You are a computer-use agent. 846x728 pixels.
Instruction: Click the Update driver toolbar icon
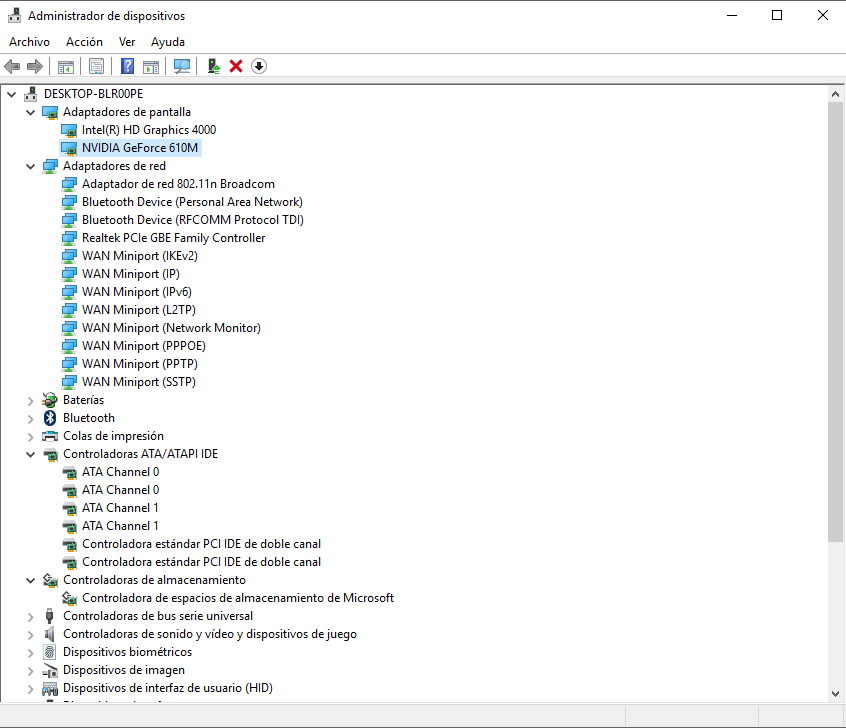pyautogui.click(x=213, y=66)
